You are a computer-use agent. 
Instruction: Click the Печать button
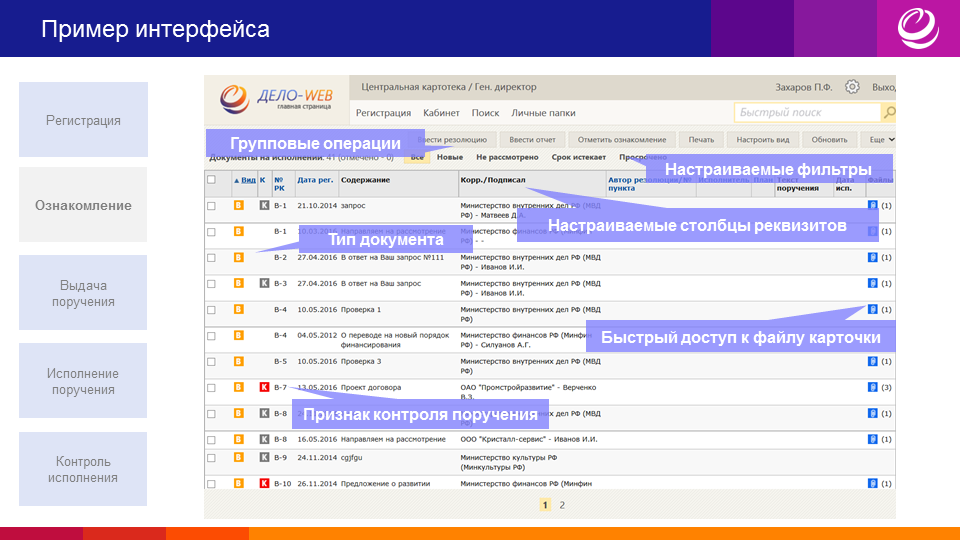tap(701, 140)
